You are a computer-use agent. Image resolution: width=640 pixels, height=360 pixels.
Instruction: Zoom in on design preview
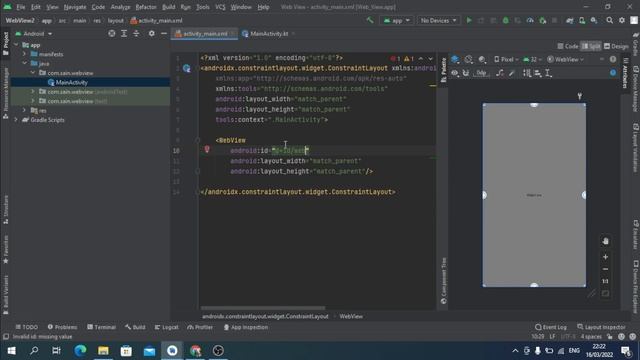click(x=605, y=257)
